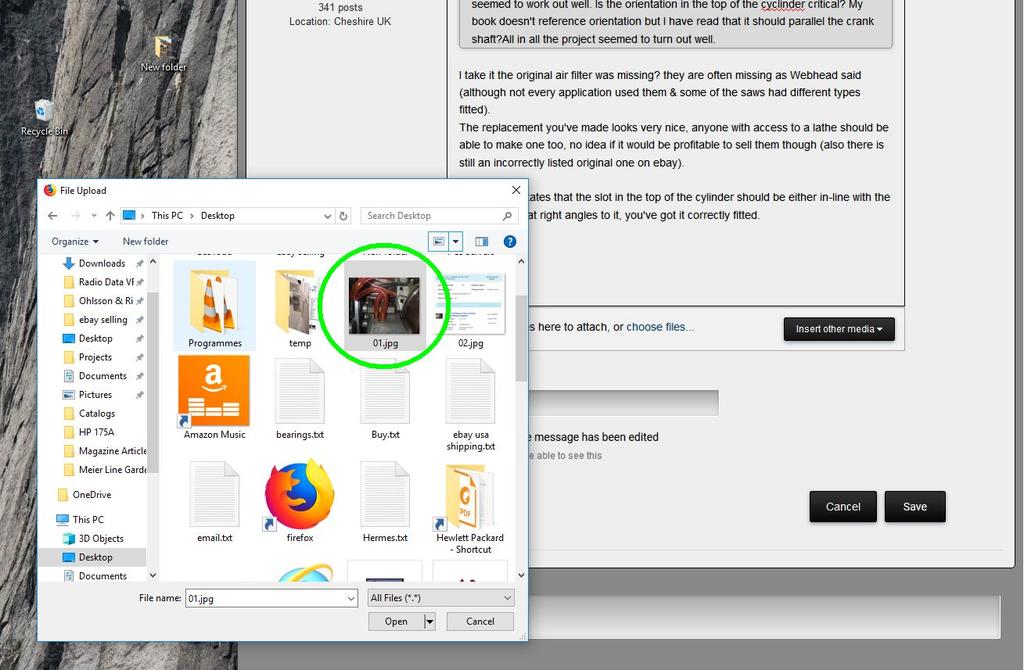Click the Back arrow in File Upload dialog

click(x=52, y=215)
